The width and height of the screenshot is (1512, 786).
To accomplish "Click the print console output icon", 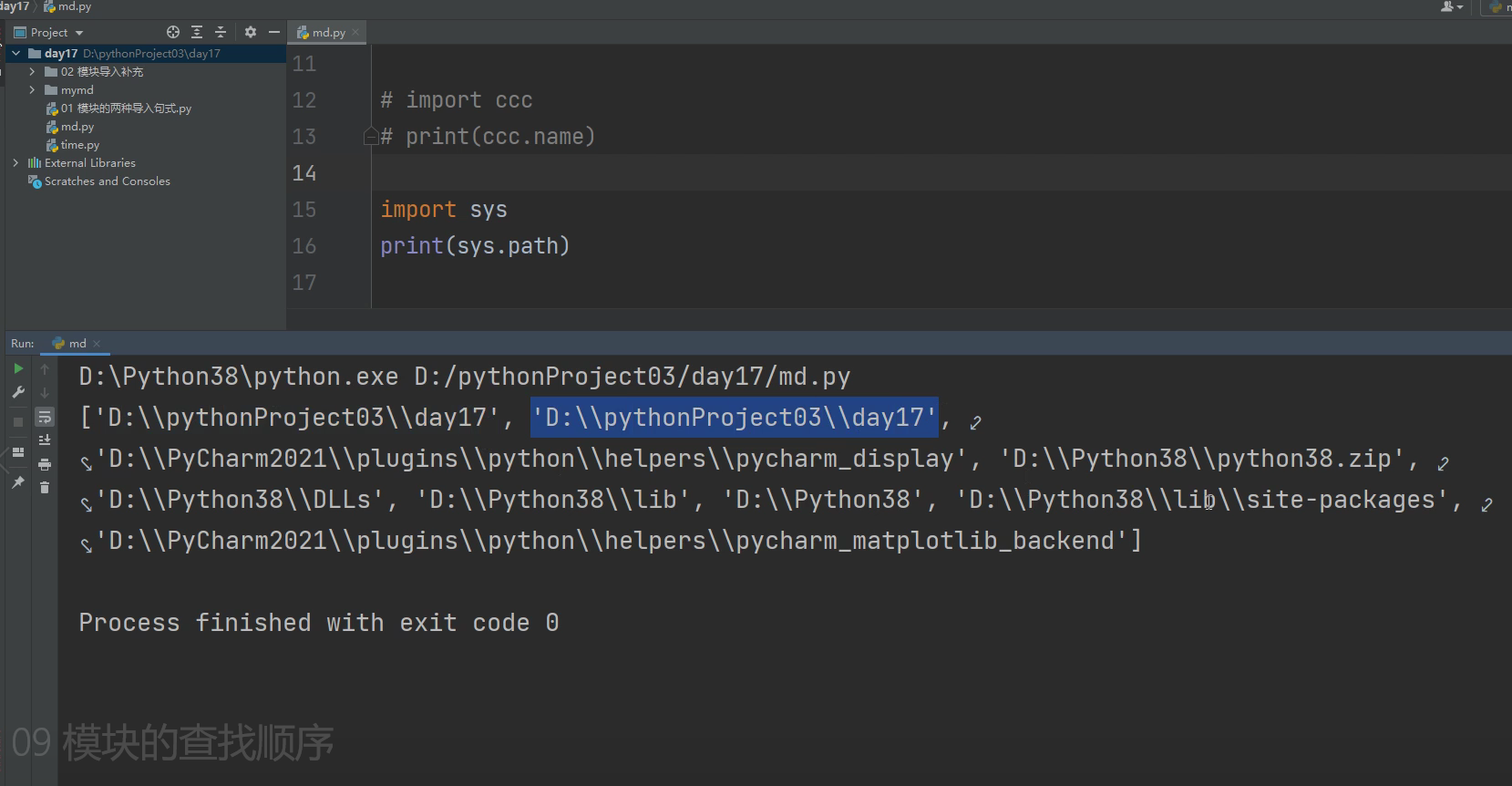I will click(44, 464).
